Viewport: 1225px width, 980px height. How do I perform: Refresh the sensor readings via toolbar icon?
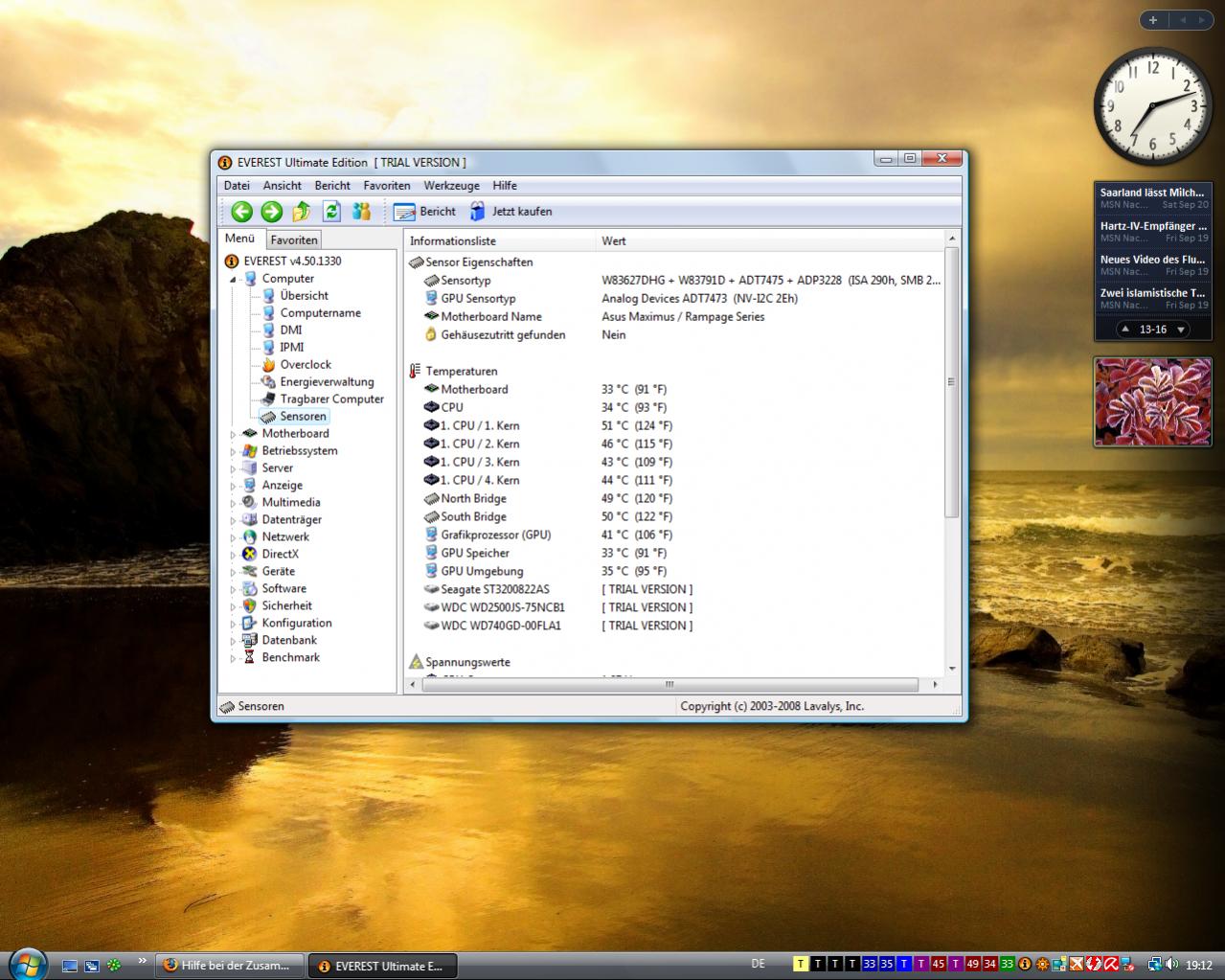tap(331, 212)
